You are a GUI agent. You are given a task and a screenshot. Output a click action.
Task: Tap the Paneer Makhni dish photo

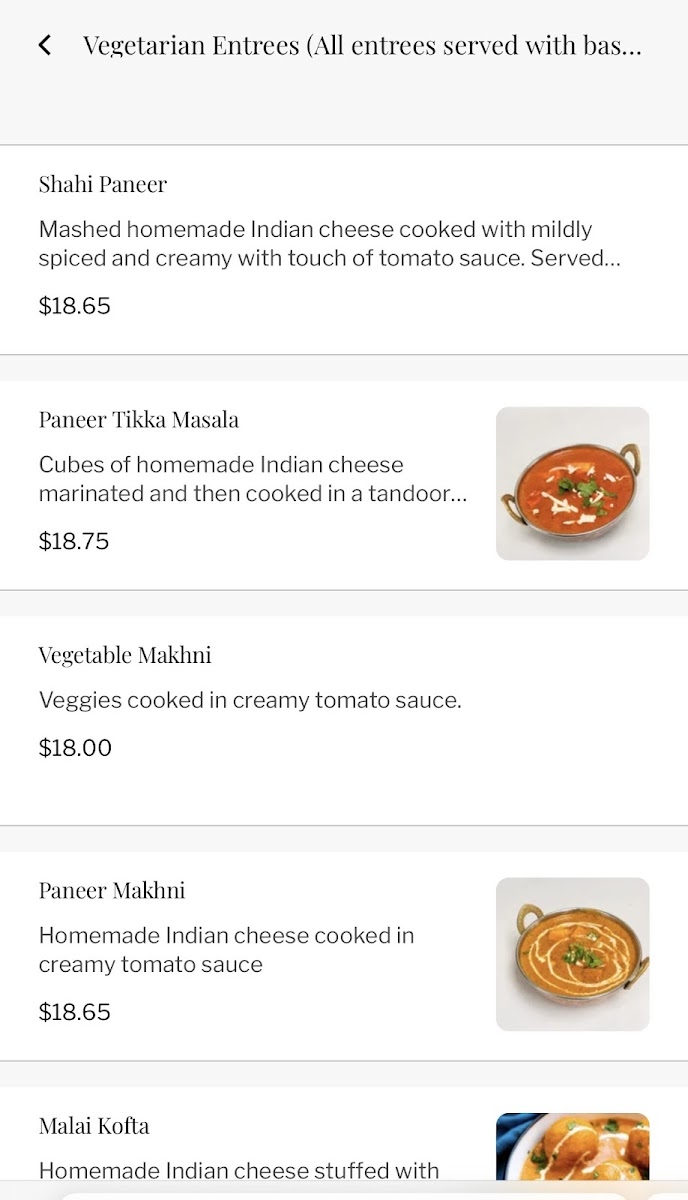(x=571, y=952)
